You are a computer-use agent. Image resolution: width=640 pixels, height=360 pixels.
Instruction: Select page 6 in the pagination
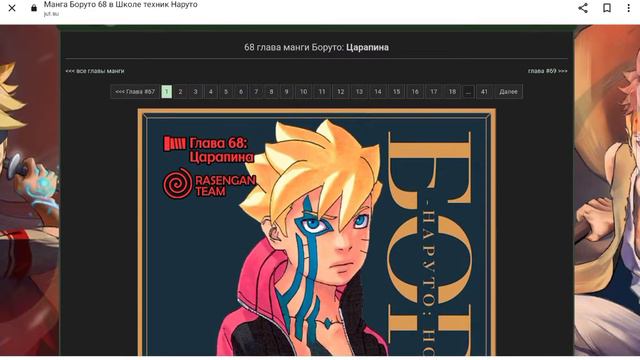[x=241, y=92]
